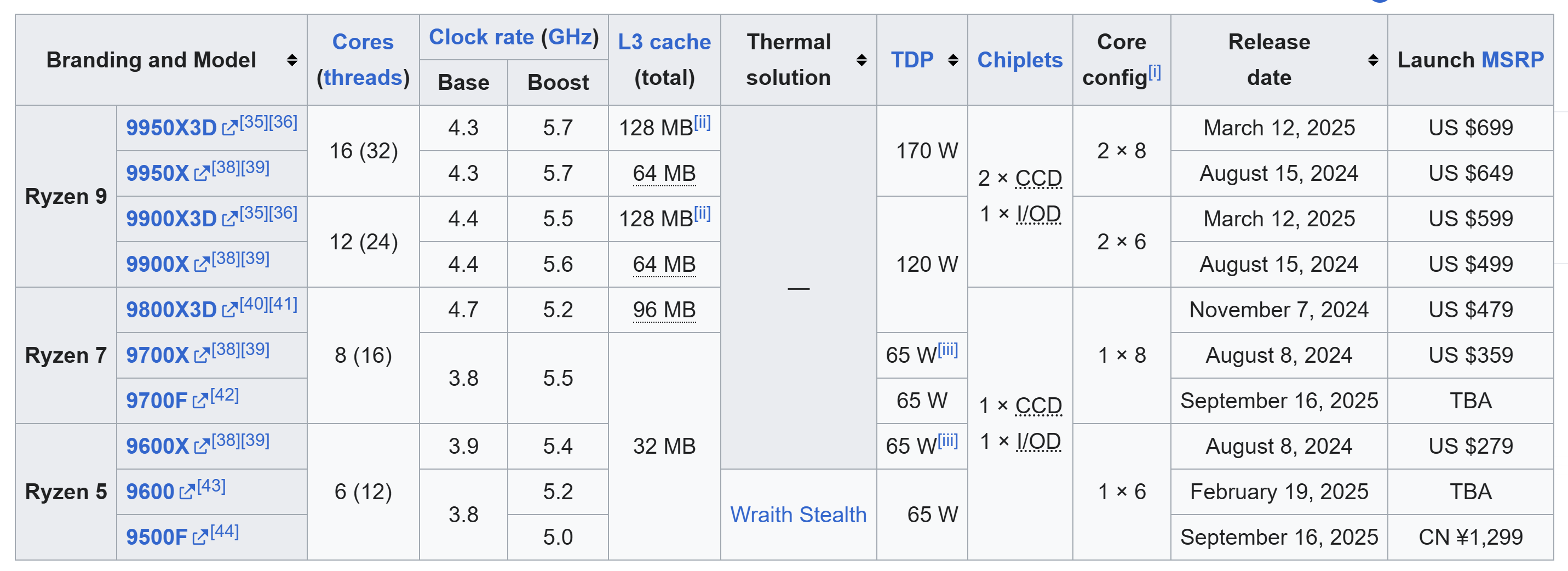1568x571 pixels.
Task: Open the 9950X3D external link
Action: coord(171,128)
